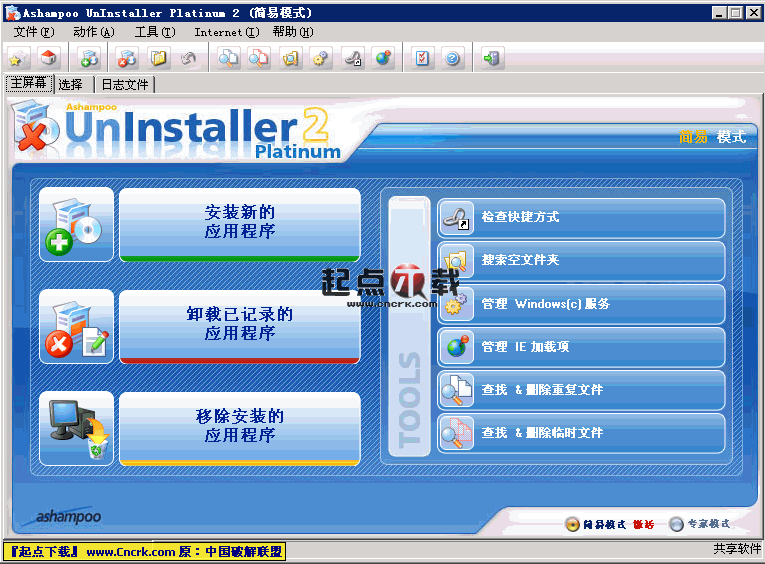Click the find duplicate files toolbar icon

pyautogui.click(x=228, y=59)
